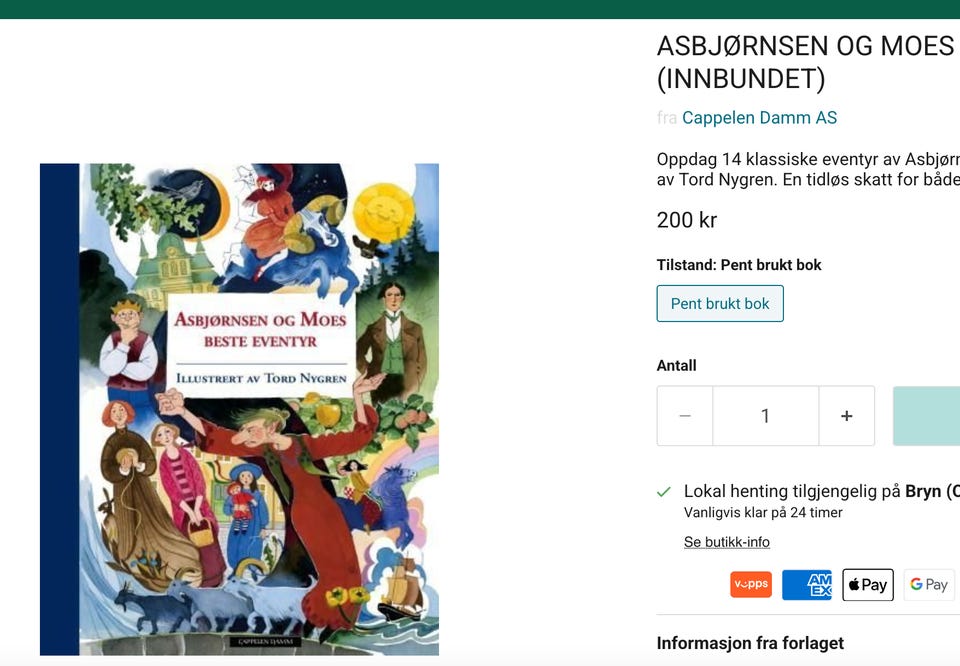The width and height of the screenshot is (960, 666).
Task: Decrease quantity with the minus button
Action: 685,416
